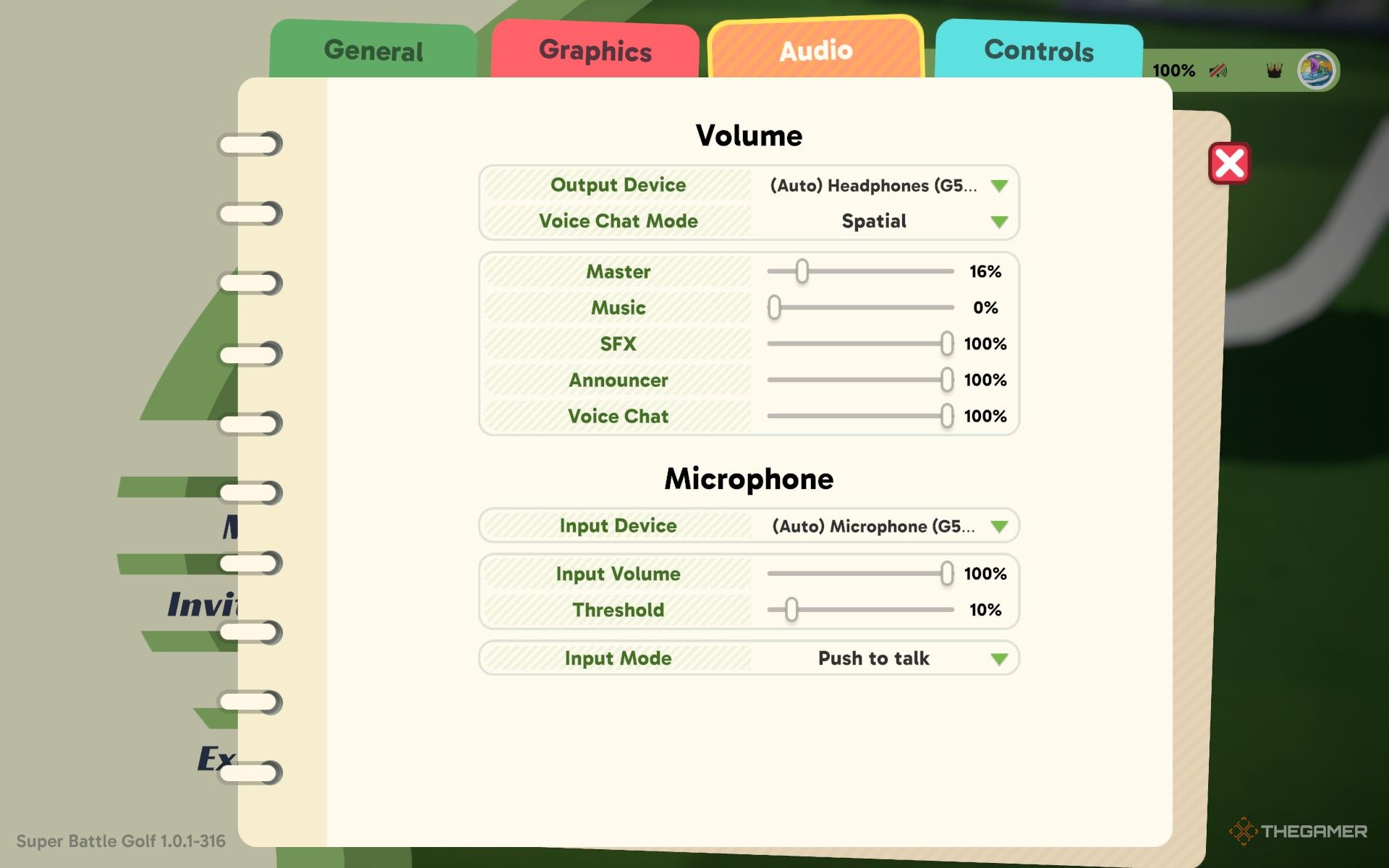Click the SFX volume slider handle
The height and width of the screenshot is (868, 1389).
[946, 344]
